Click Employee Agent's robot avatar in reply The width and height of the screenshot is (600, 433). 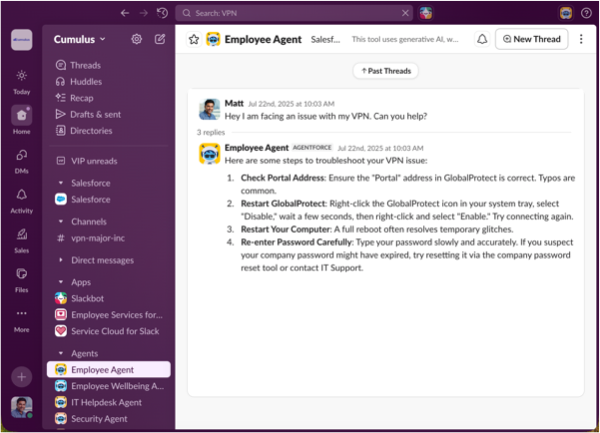pyautogui.click(x=209, y=154)
